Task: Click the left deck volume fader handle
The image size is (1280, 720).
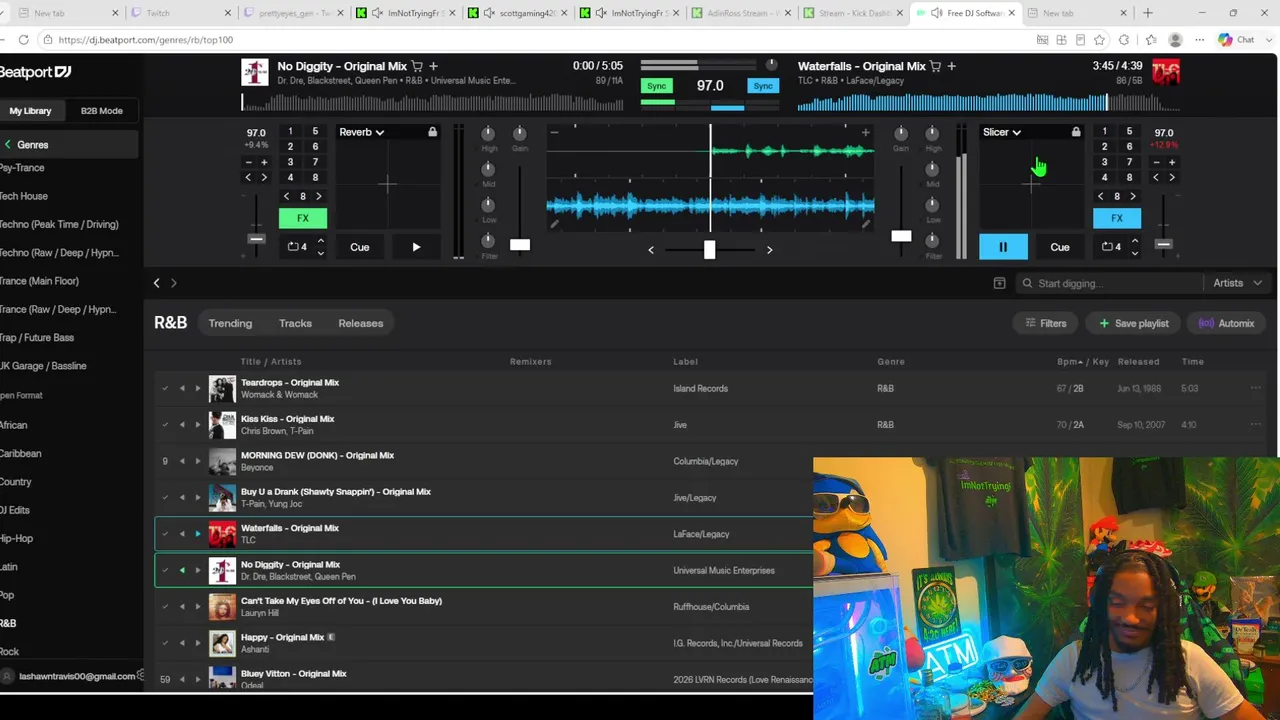Action: (x=520, y=245)
